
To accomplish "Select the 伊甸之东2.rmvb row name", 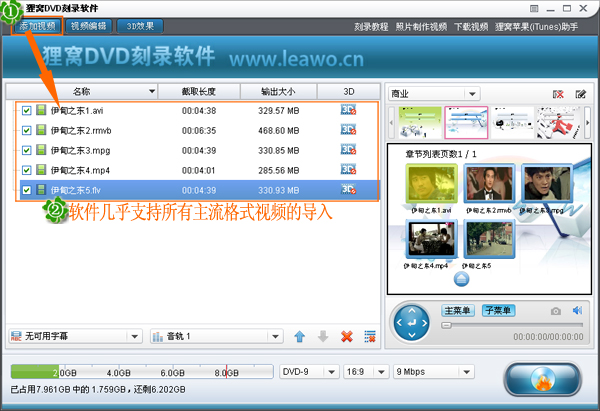I will 81,131.
